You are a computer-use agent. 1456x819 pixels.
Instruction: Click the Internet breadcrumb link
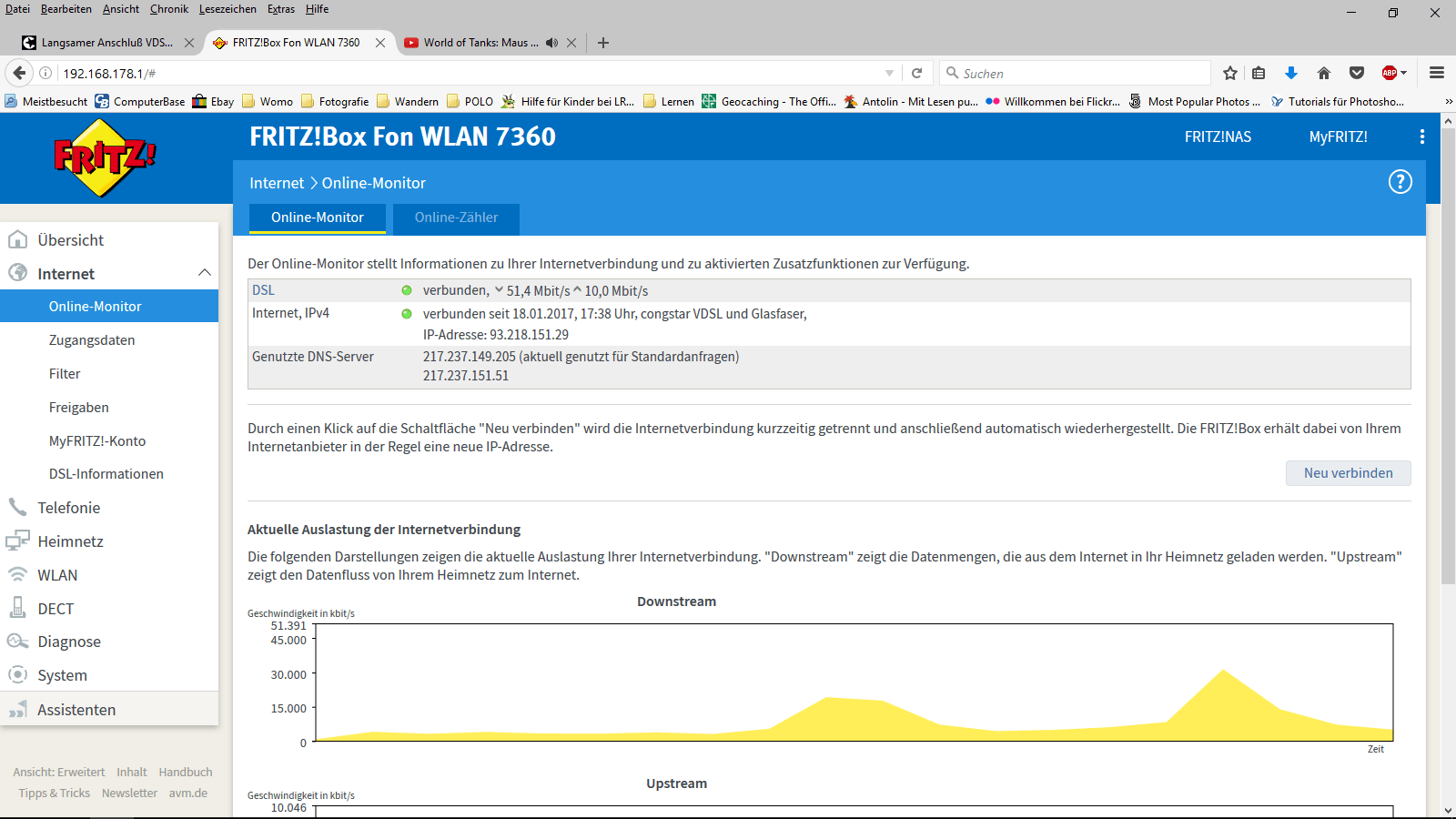tap(277, 183)
